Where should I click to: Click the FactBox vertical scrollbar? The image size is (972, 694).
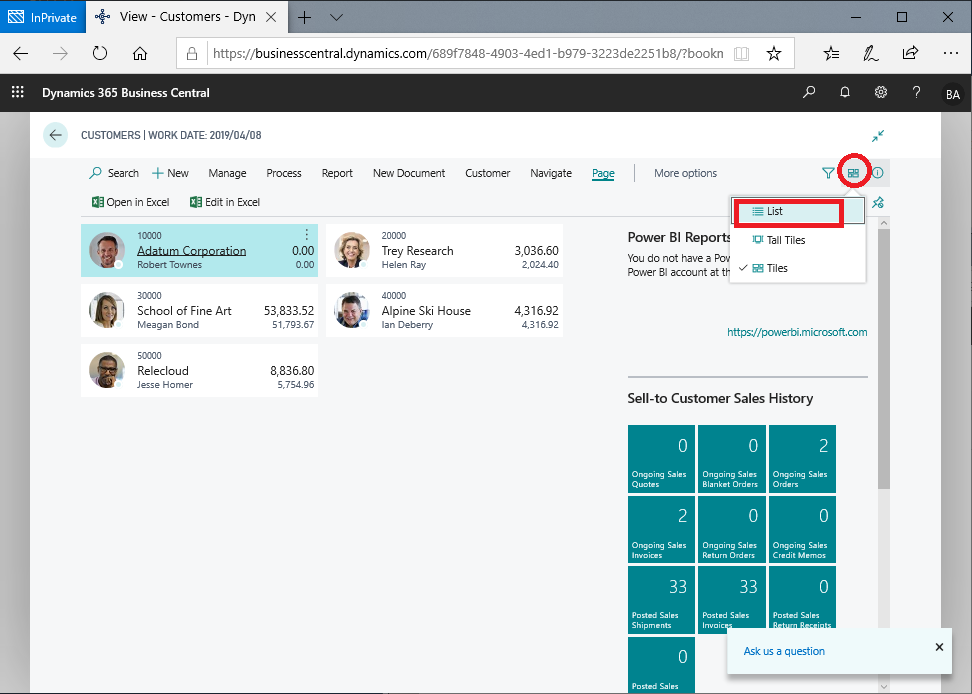pyautogui.click(x=884, y=359)
